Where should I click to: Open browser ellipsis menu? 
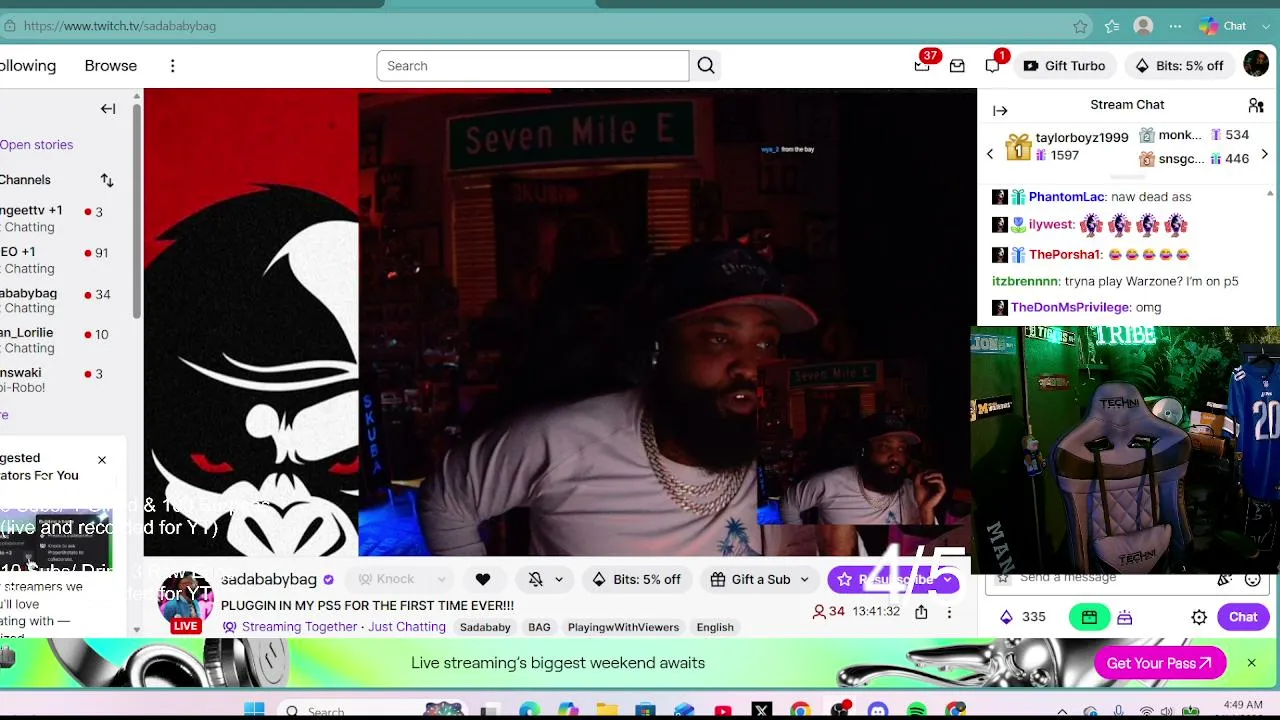1176,26
